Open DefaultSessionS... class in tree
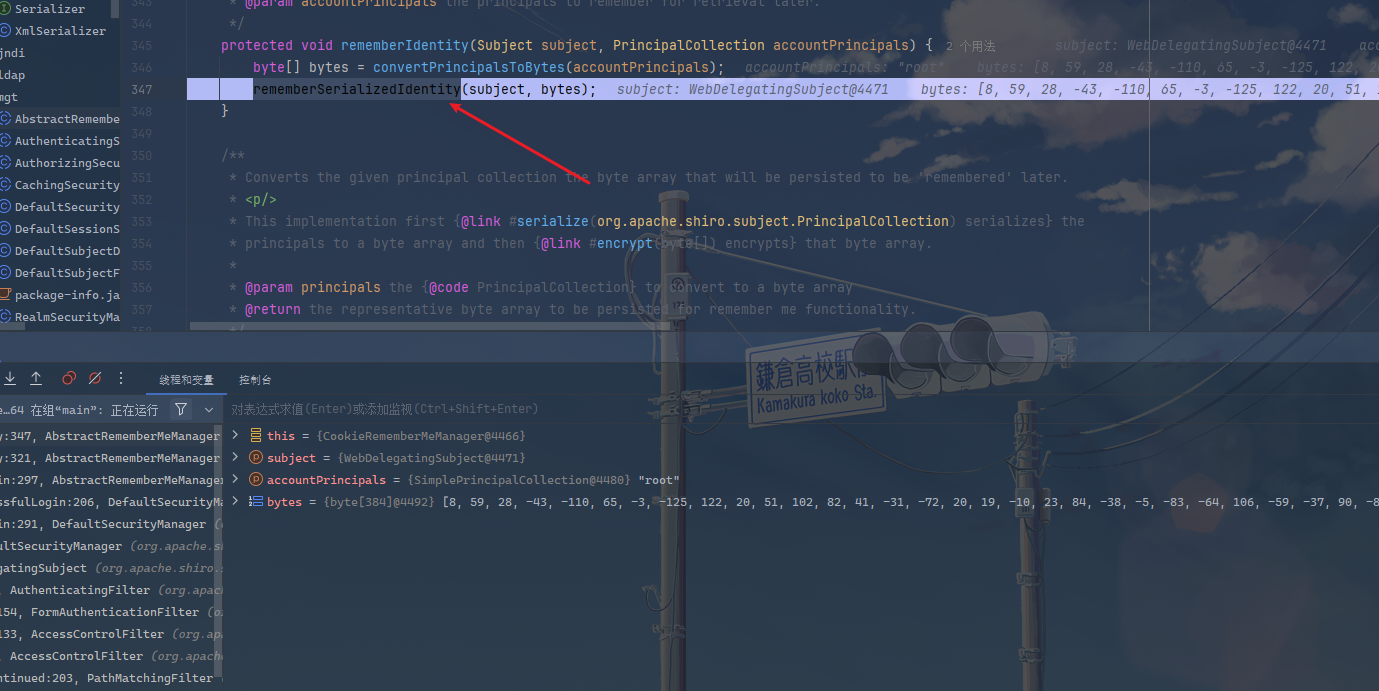The height and width of the screenshot is (691, 1379). [x=67, y=229]
